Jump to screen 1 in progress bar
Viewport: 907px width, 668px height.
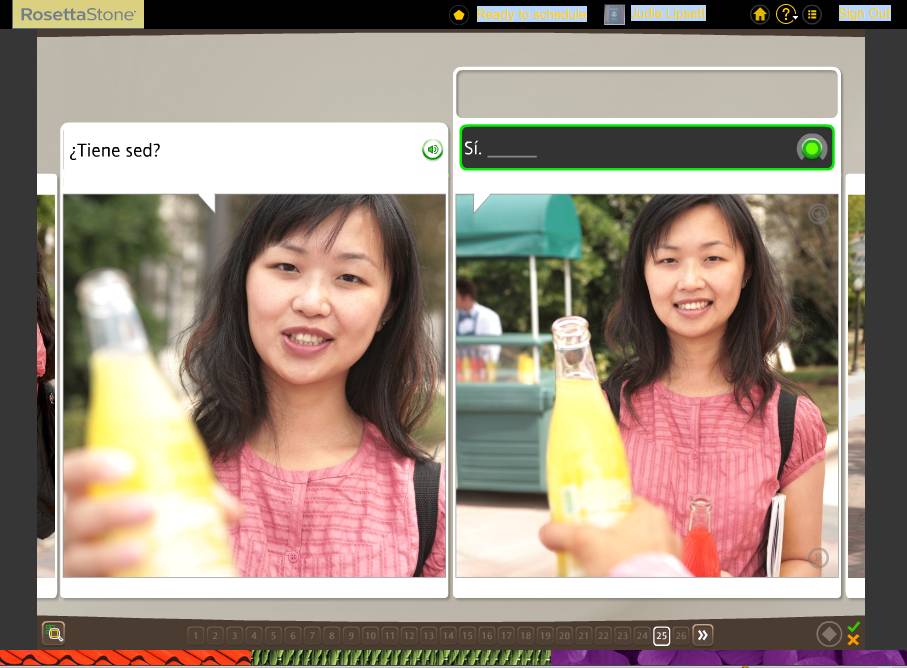click(196, 636)
